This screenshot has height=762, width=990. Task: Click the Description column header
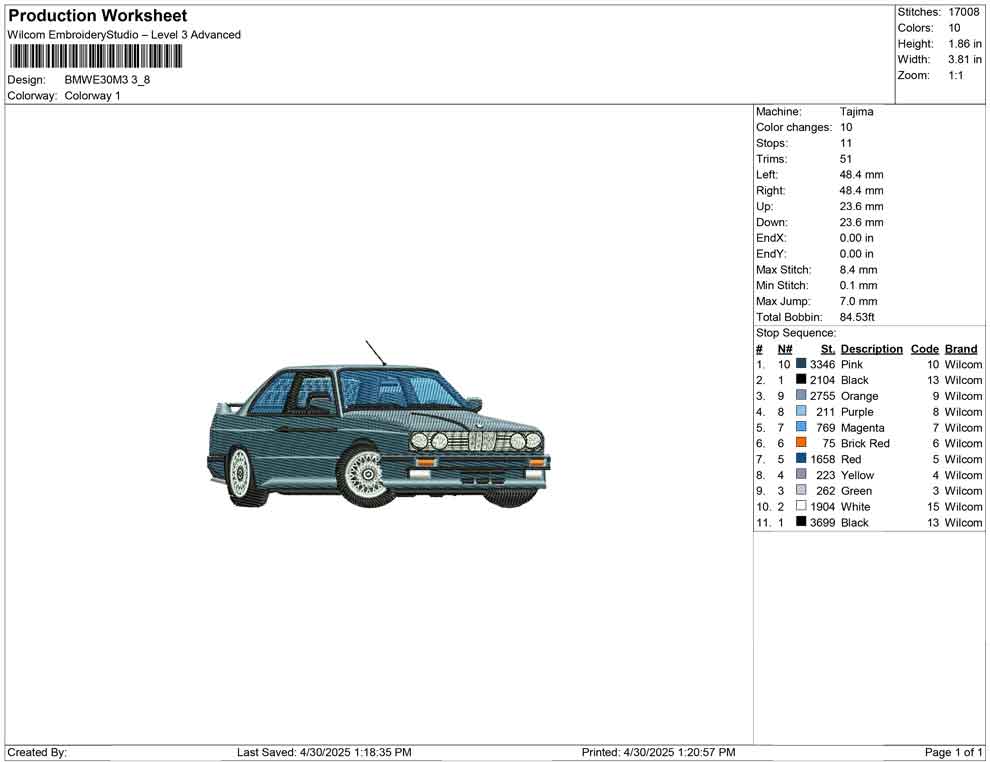[871, 349]
